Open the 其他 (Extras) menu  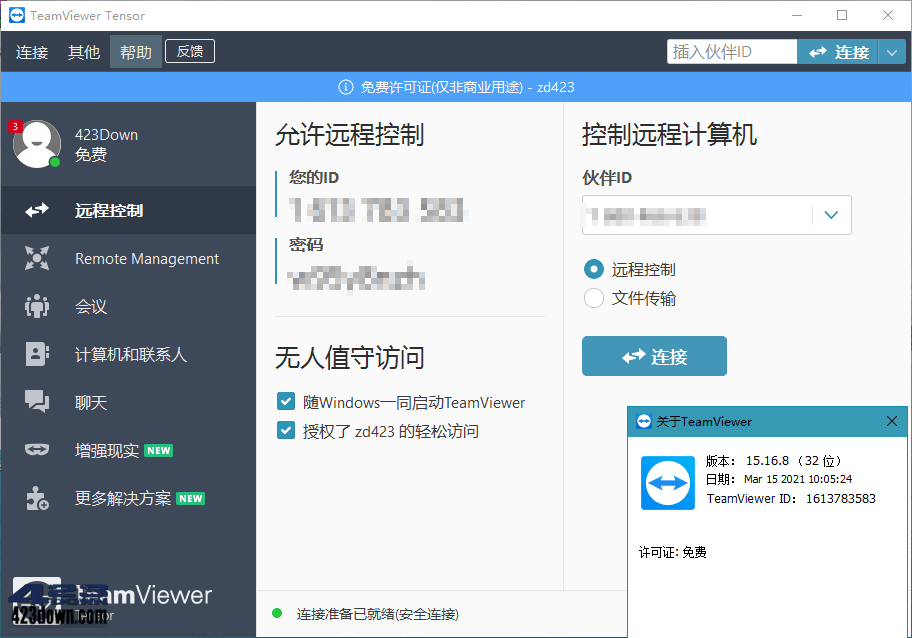(x=84, y=52)
